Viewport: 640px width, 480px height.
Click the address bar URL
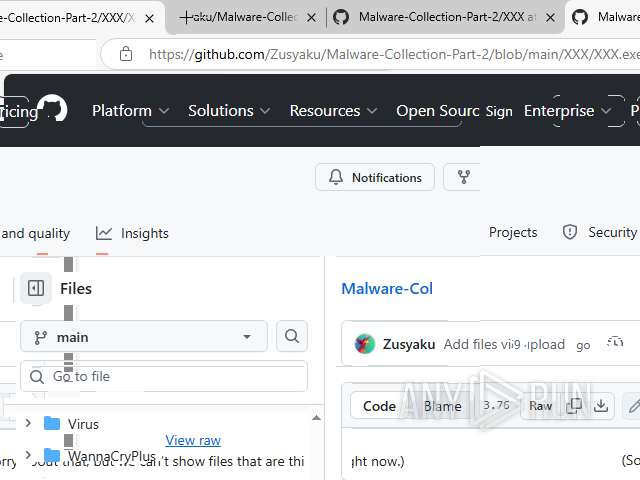point(394,54)
